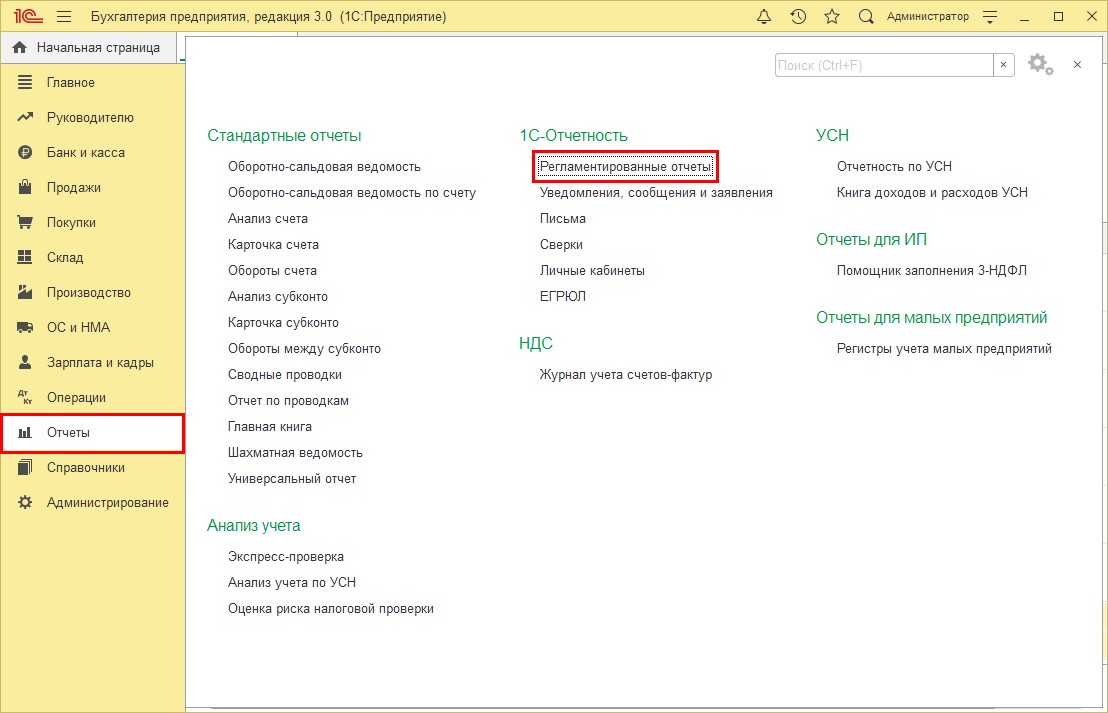The height and width of the screenshot is (713, 1108).
Task: Select the Отчеты section
Action: [93, 432]
